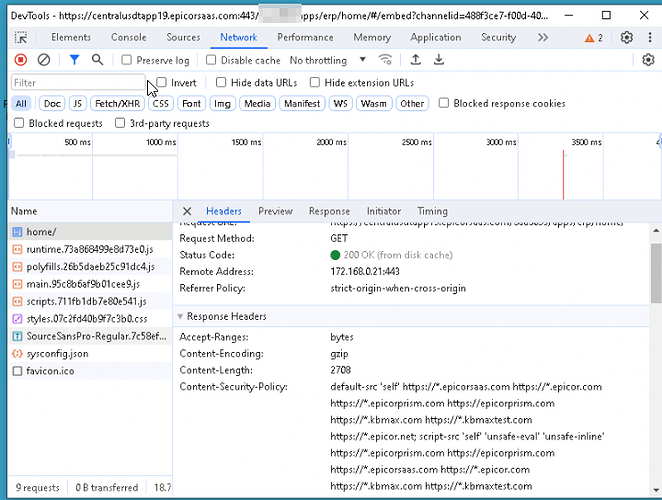Open the Timing details tab

(x=432, y=211)
